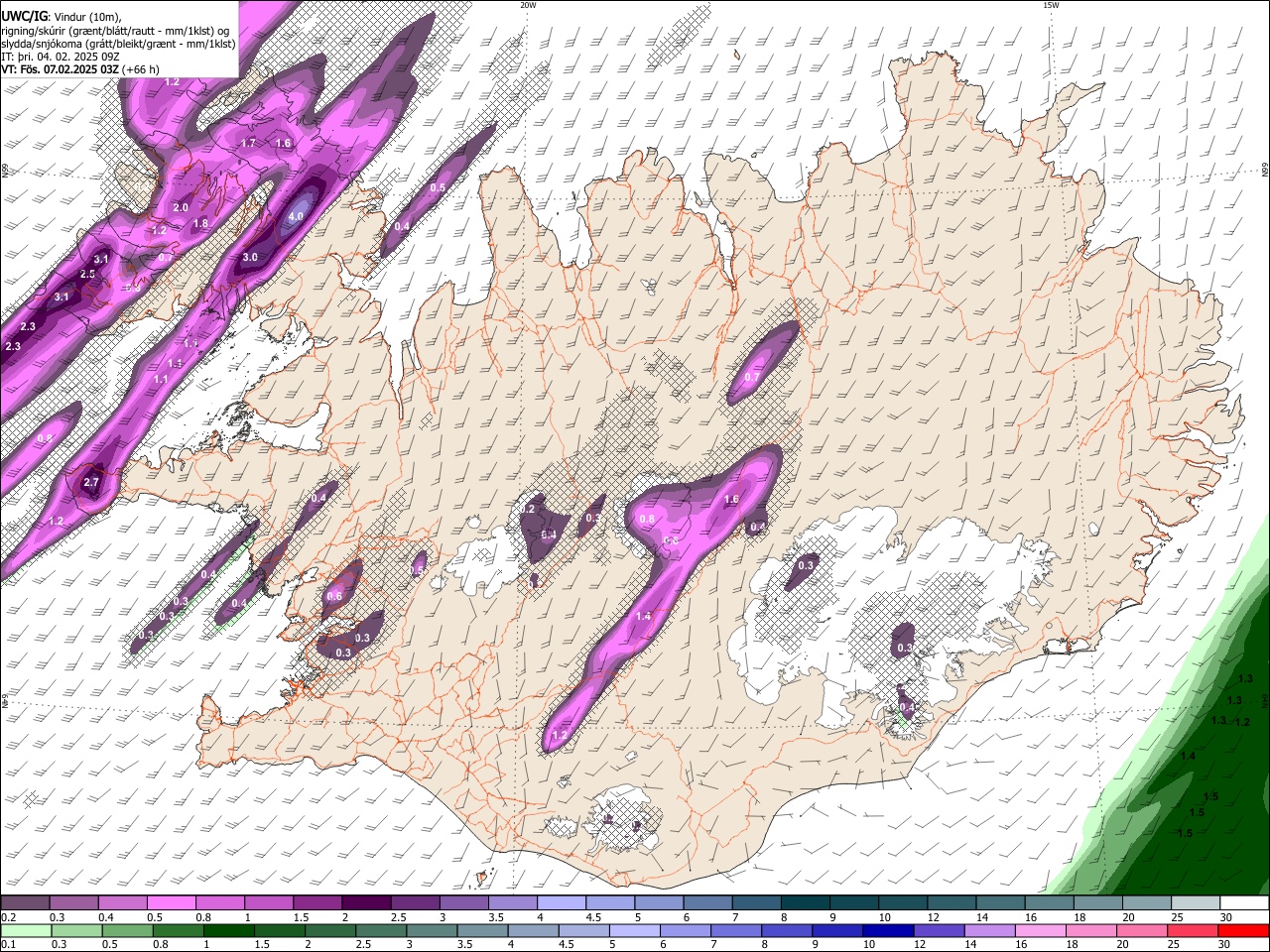Click the '0.2' label in the top legend row

7,917
